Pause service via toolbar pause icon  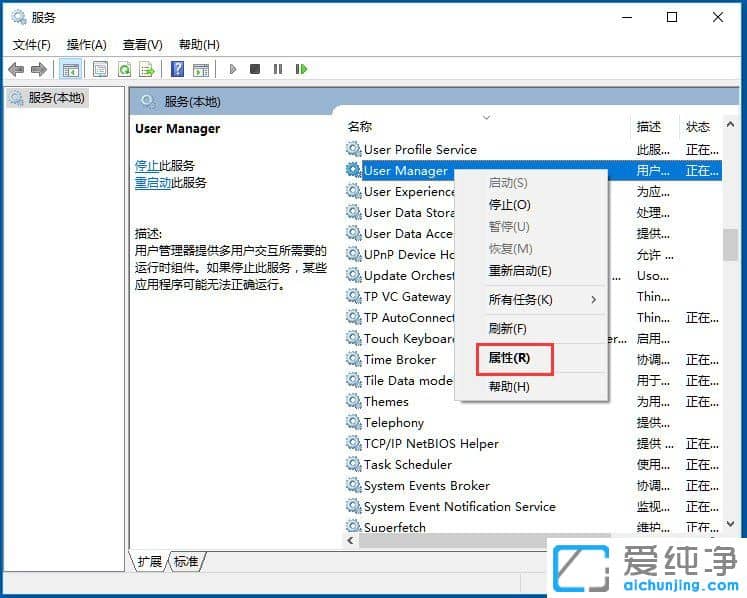click(x=278, y=70)
